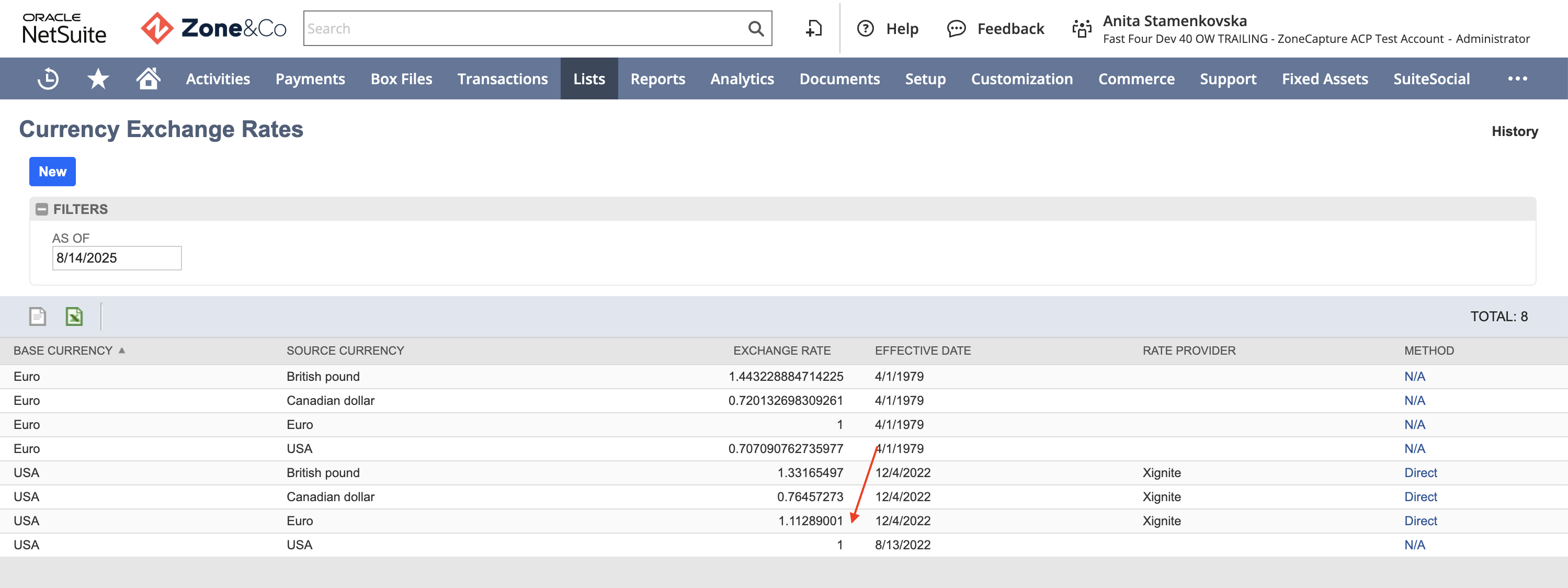The image size is (1568, 588).
Task: Export list to Excel icon
Action: (74, 316)
